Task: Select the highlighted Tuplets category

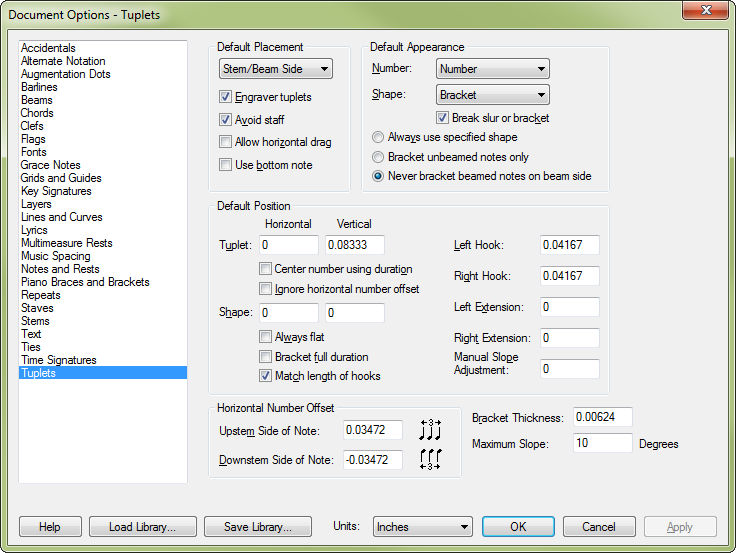Action: [x=103, y=373]
